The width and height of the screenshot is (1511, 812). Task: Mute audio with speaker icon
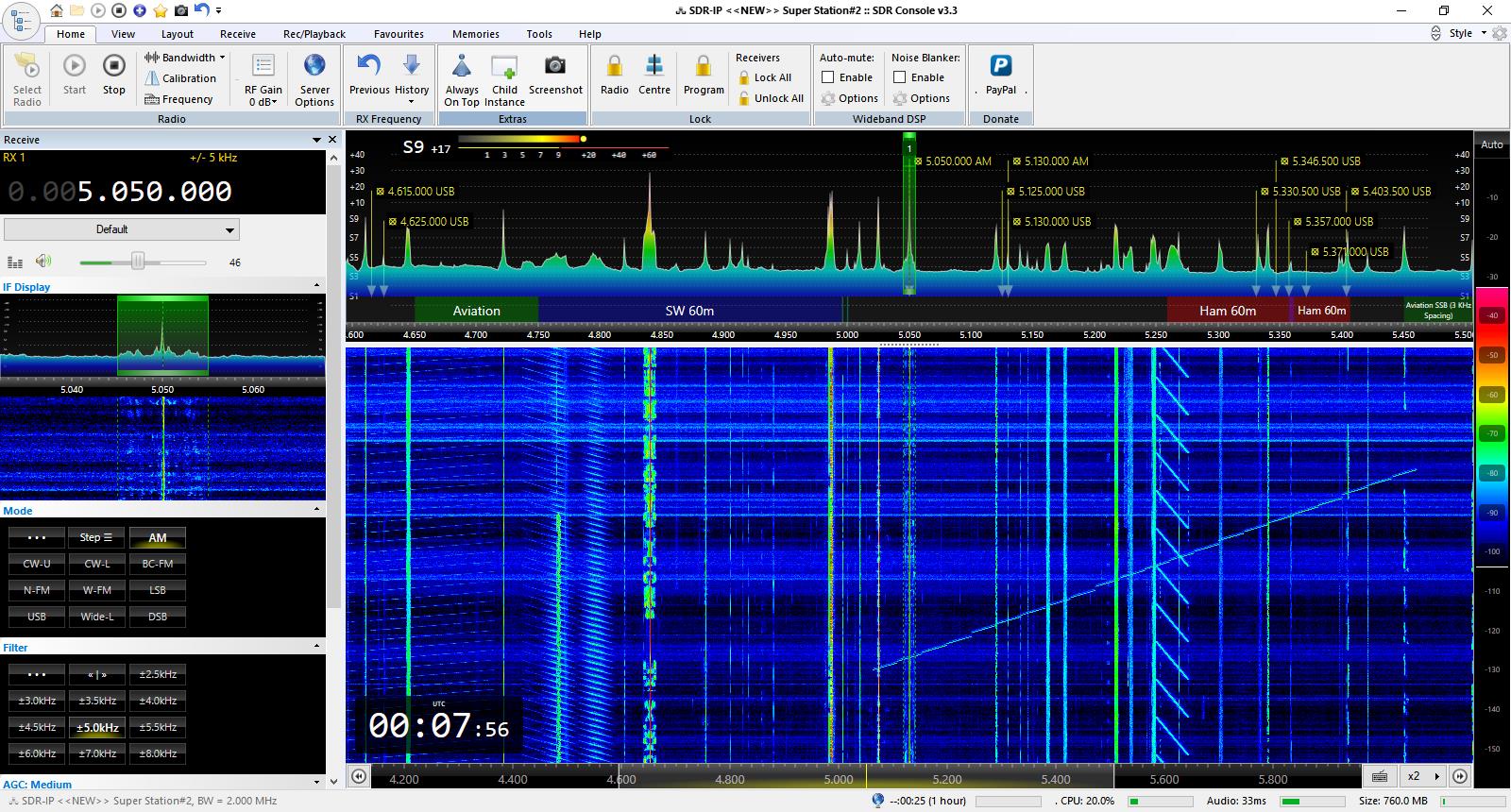click(x=43, y=262)
